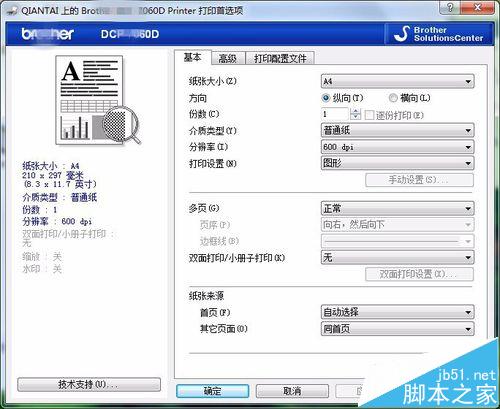The image size is (500, 409).
Task: Open the Brother SolutionsCenter link
Action: coord(439,34)
